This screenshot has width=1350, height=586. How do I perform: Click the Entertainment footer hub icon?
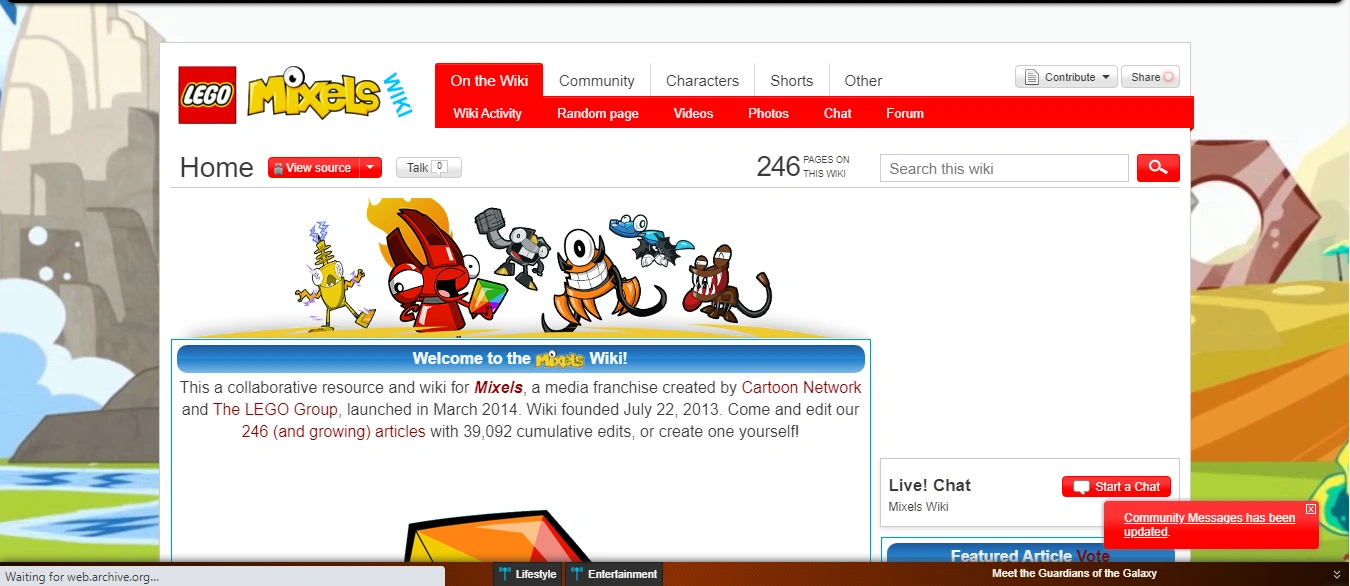(x=577, y=574)
